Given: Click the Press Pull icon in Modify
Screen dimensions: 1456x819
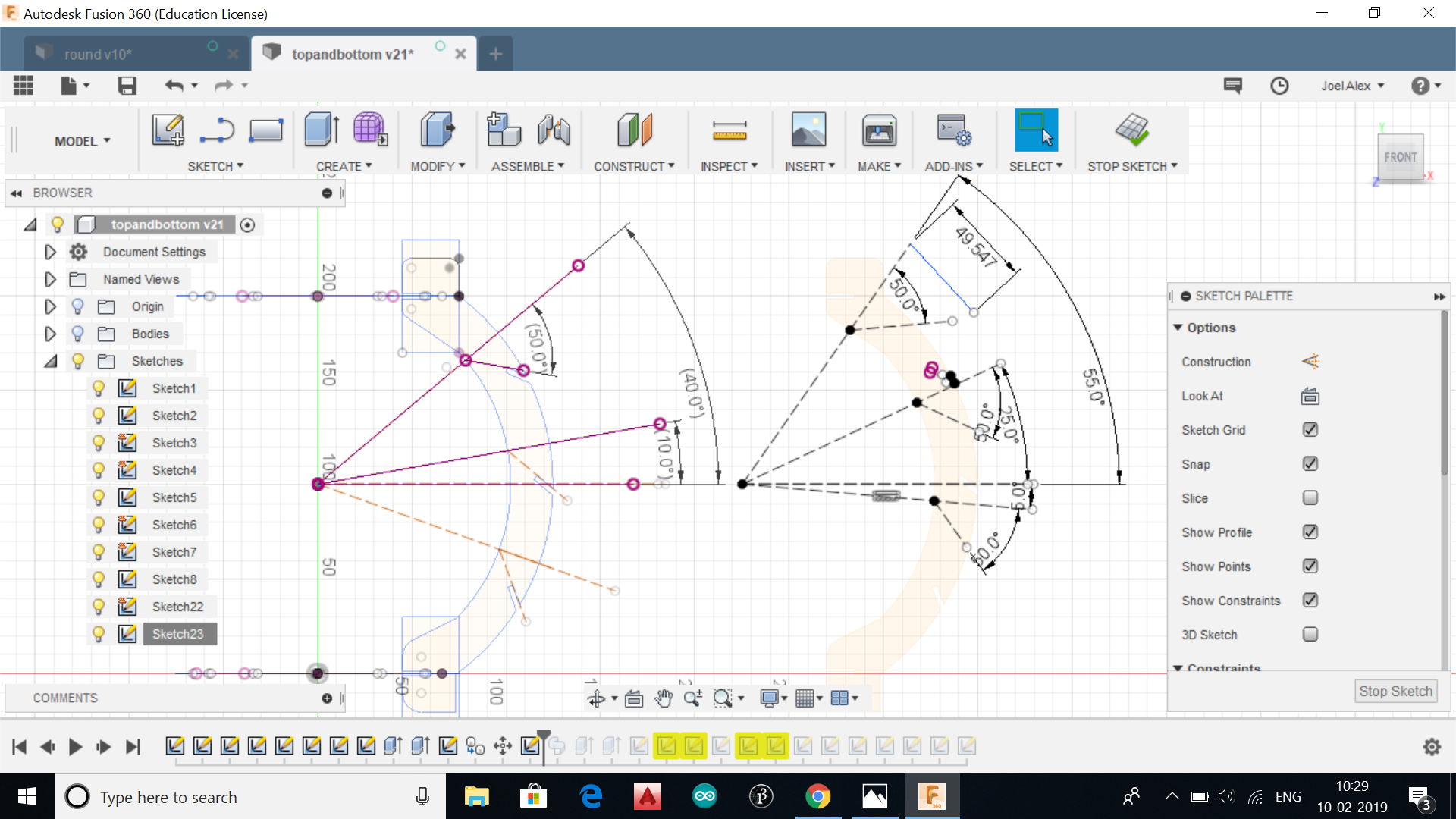Looking at the screenshot, I should (437, 130).
